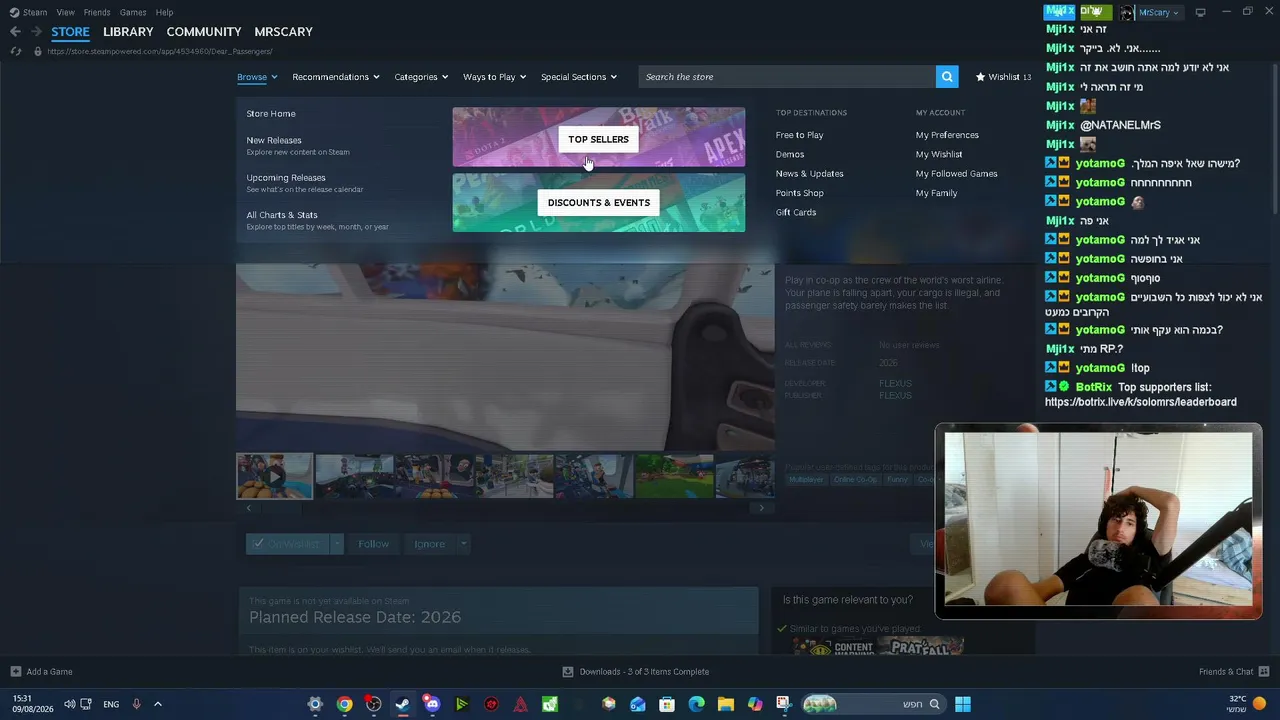Click the Steam store URL address
This screenshot has height=720, width=1280.
pyautogui.click(x=160, y=51)
